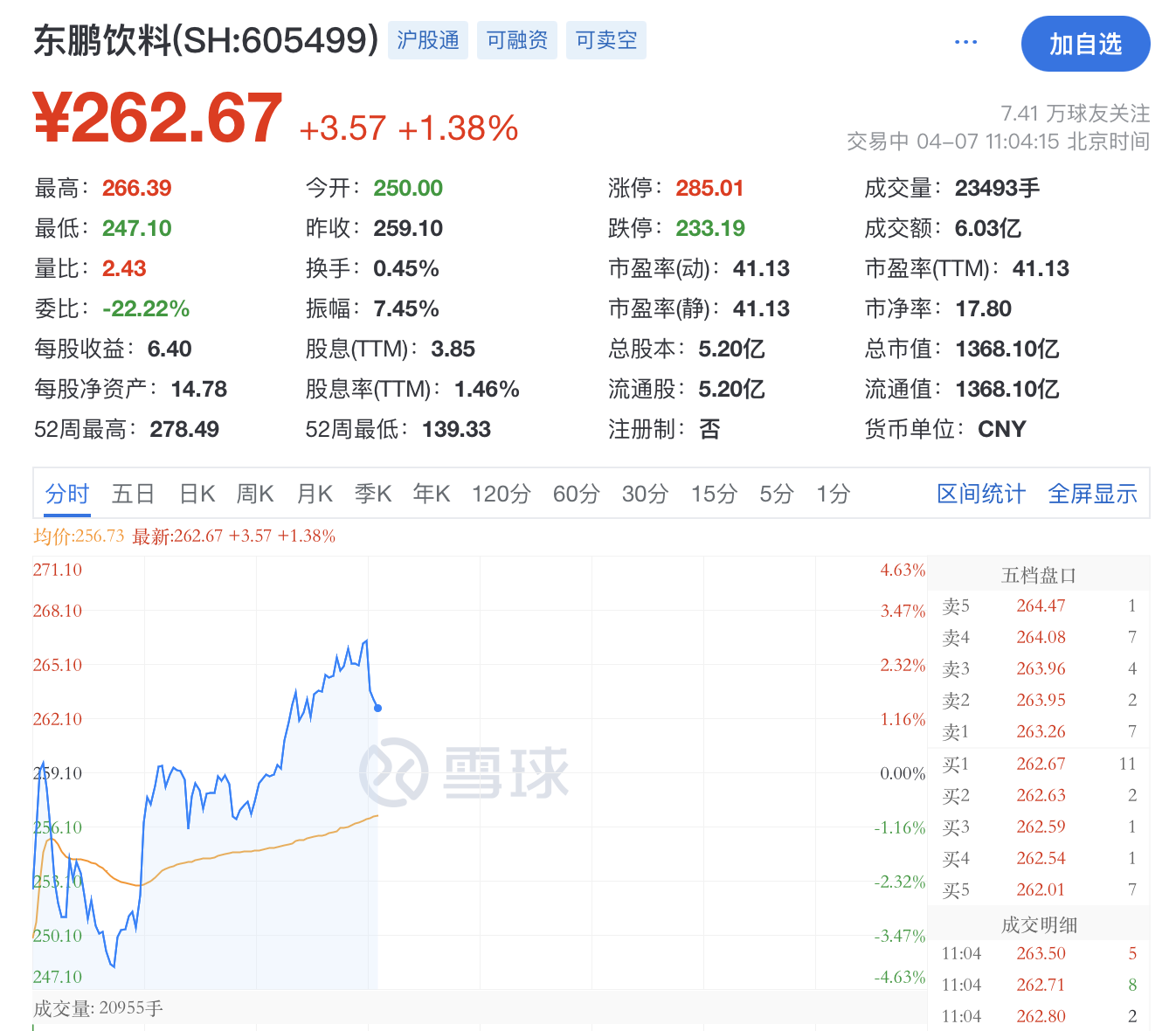Select the 卖3 order row at 263.96

1039,668
